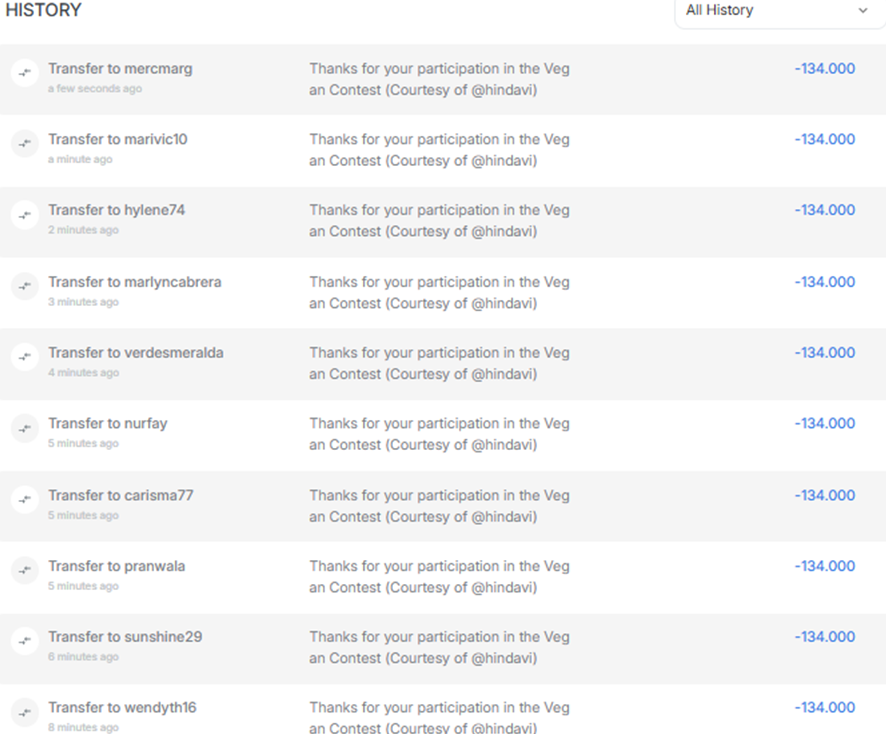
Task: Click transfer icon beside carisma77 row
Action: (x=25, y=500)
